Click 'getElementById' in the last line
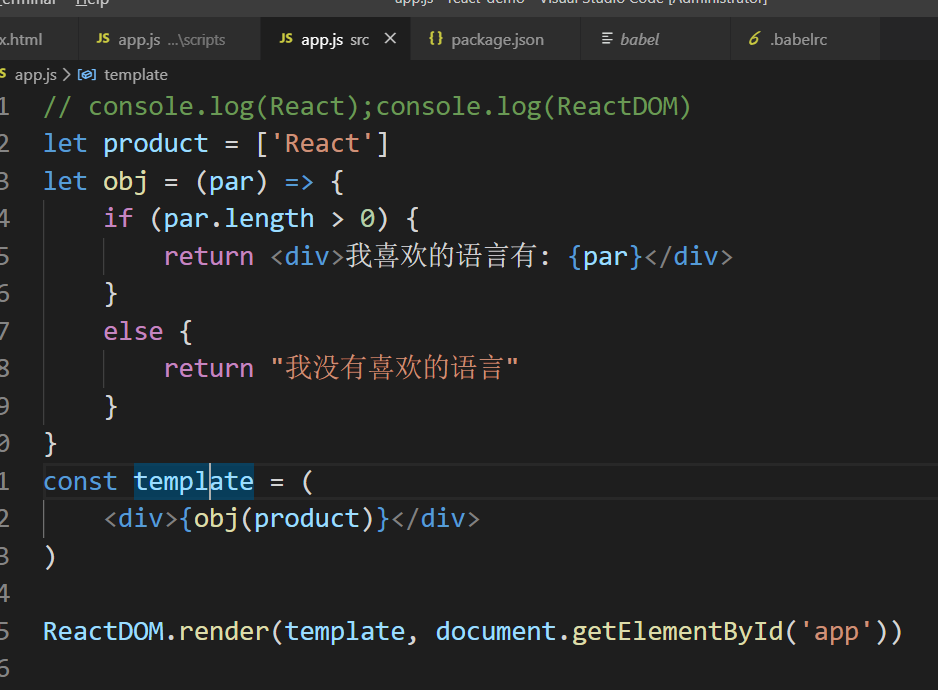The image size is (938, 690). coord(677,632)
